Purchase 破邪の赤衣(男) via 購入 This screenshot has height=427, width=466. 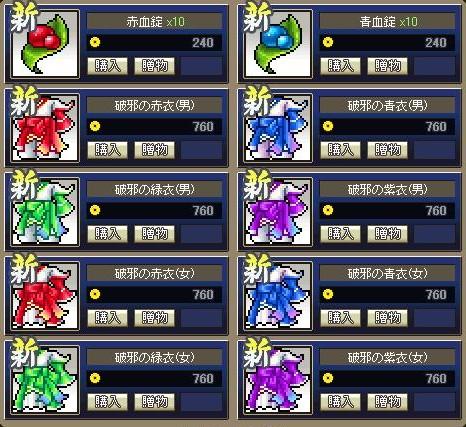(x=107, y=150)
